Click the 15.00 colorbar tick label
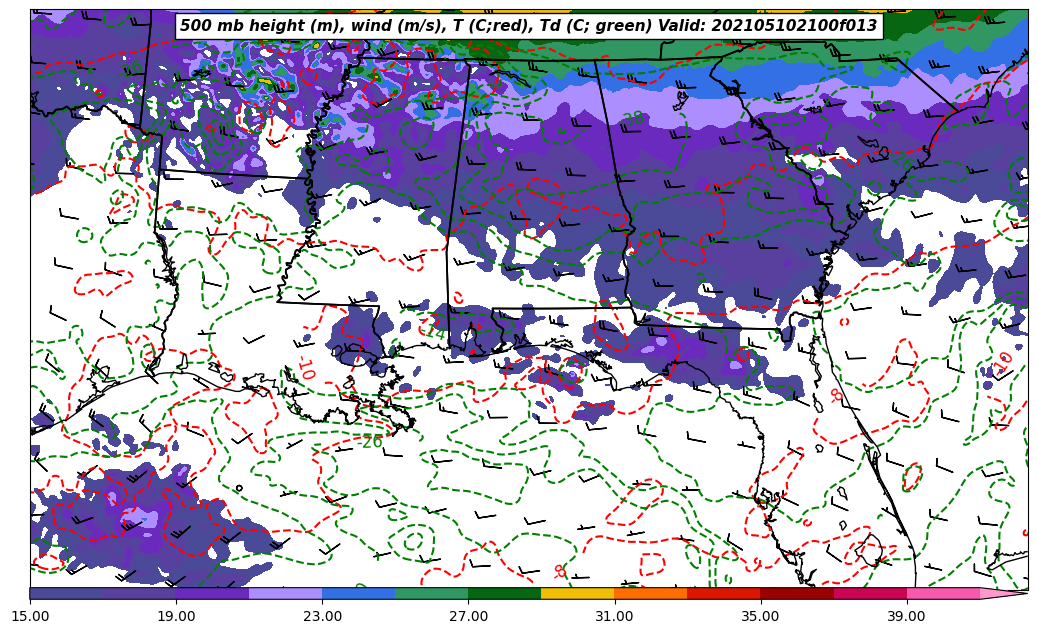 coord(30,616)
